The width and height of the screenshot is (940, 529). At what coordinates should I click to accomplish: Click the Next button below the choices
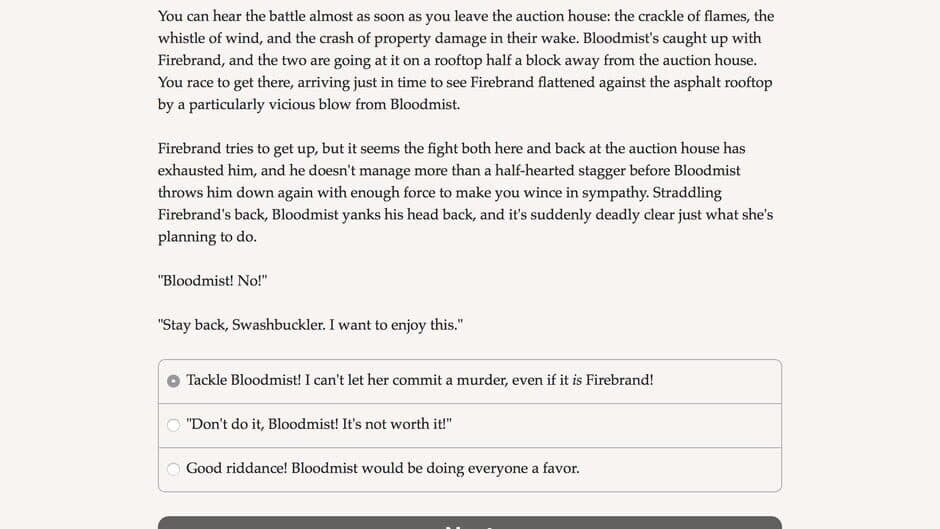[469, 523]
